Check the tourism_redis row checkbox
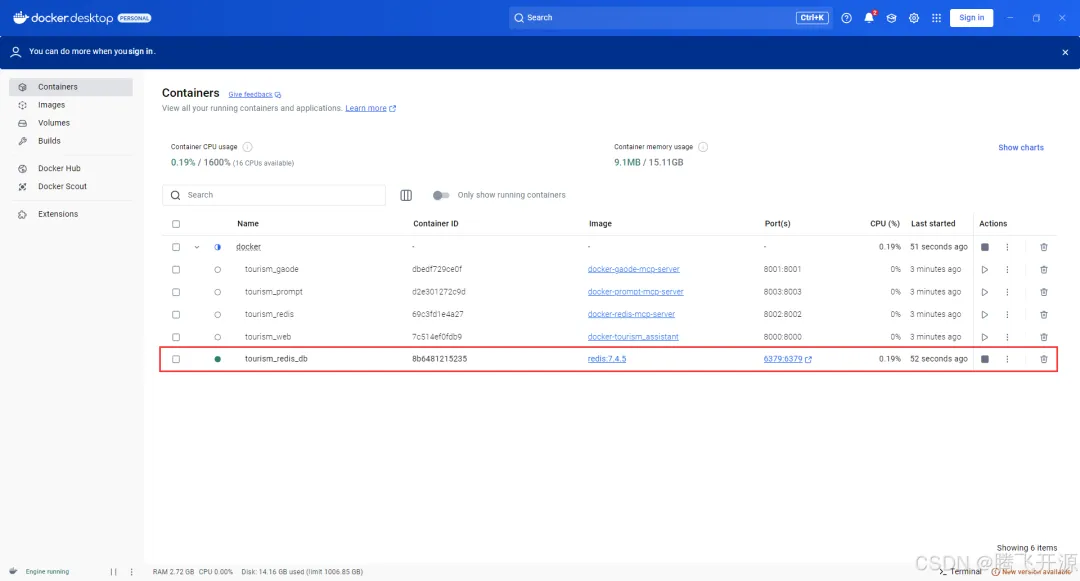This screenshot has height=581, width=1080. point(176,315)
